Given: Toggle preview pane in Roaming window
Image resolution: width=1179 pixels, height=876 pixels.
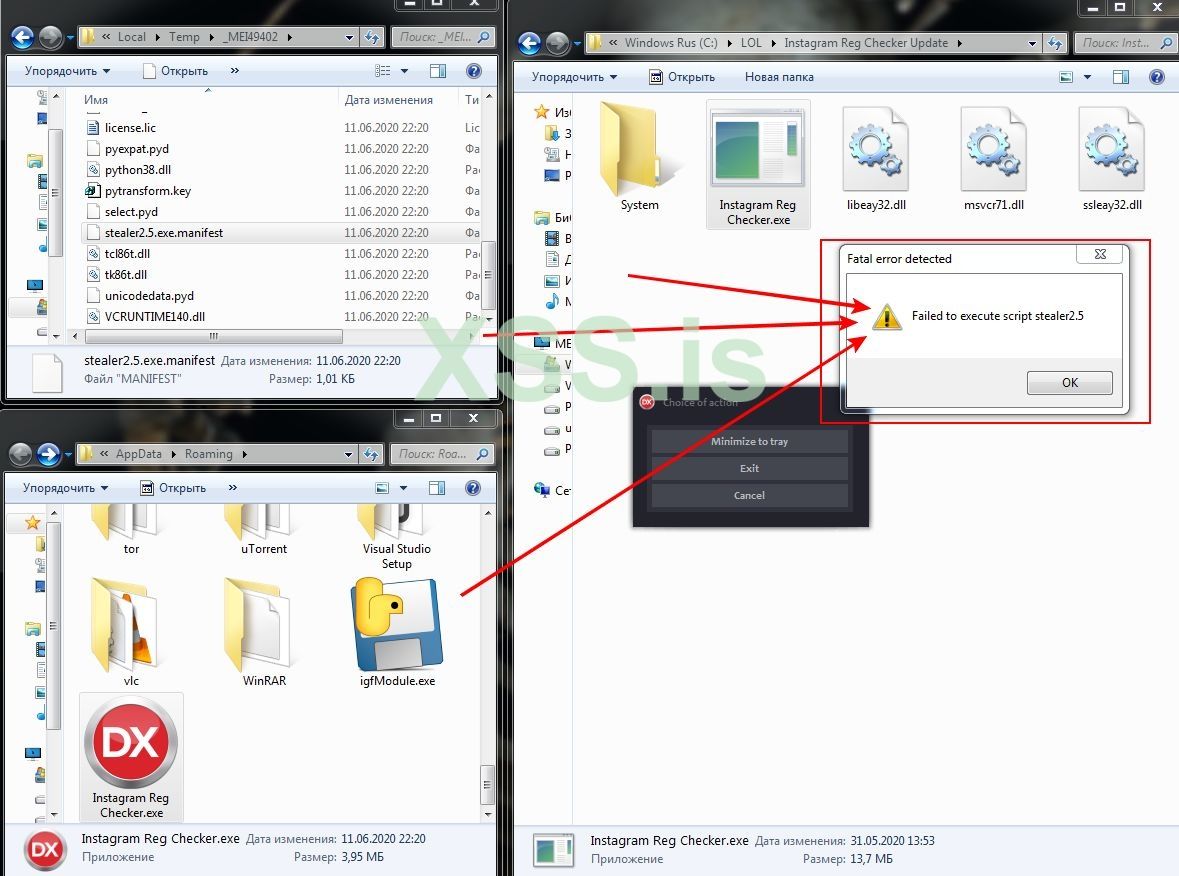Looking at the screenshot, I should 437,488.
